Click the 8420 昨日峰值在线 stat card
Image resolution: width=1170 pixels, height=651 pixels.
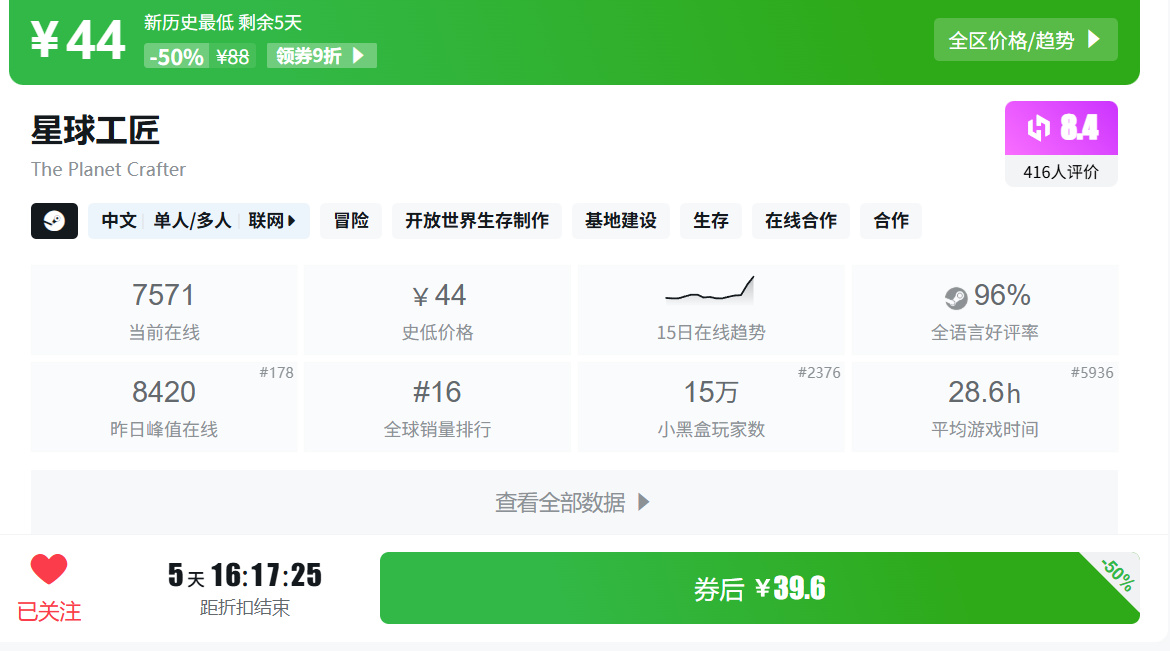[163, 407]
